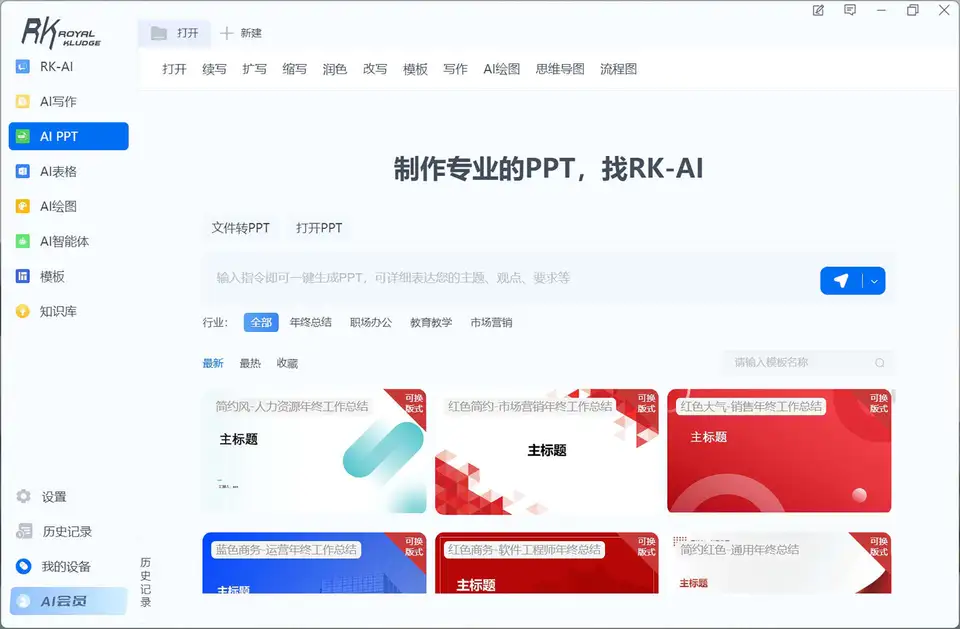Viewport: 960px width, 629px height.
Task: Click 打开 in the toolbar row
Action: pyautogui.click(x=174, y=69)
